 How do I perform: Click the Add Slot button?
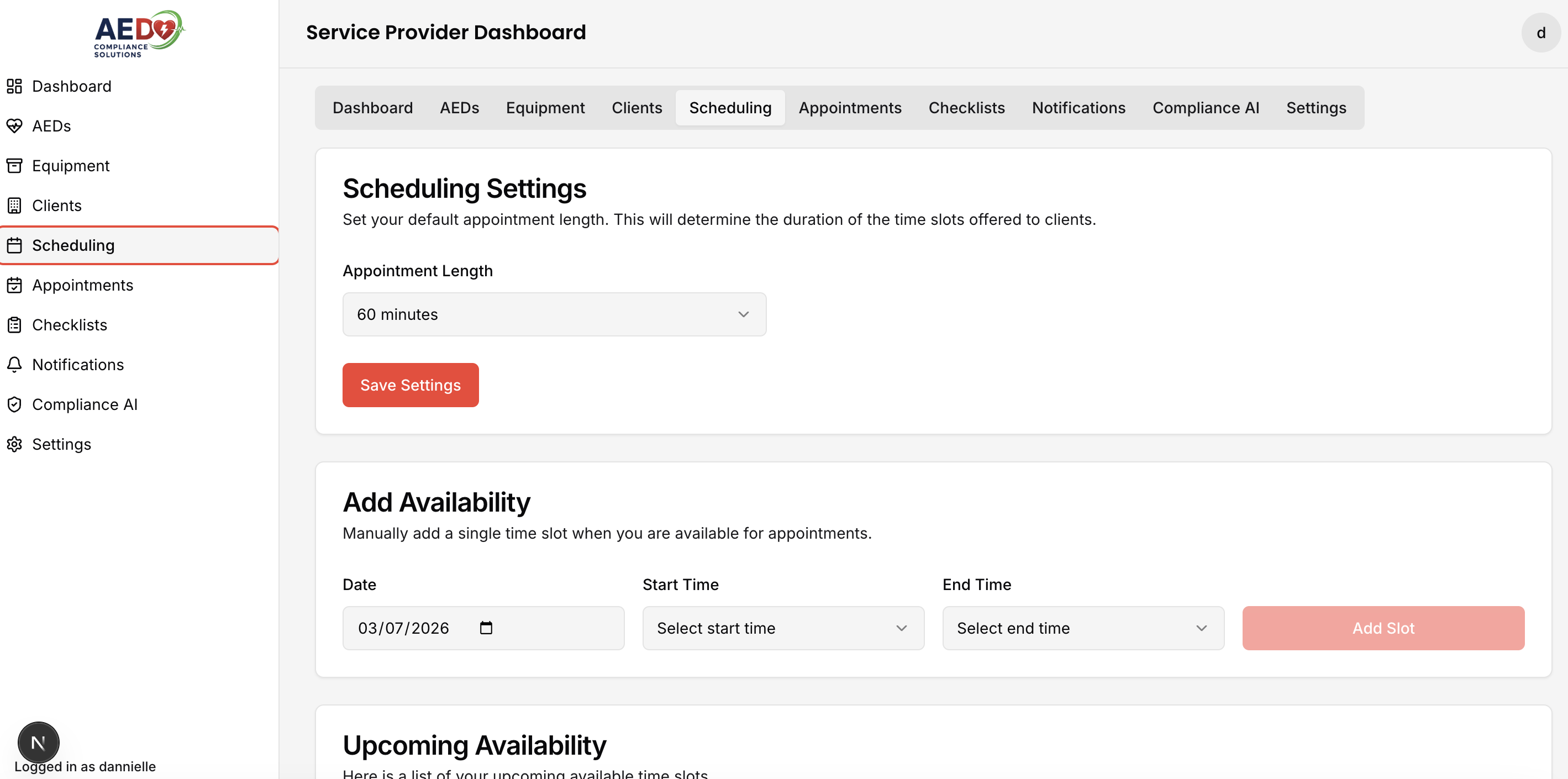point(1383,628)
